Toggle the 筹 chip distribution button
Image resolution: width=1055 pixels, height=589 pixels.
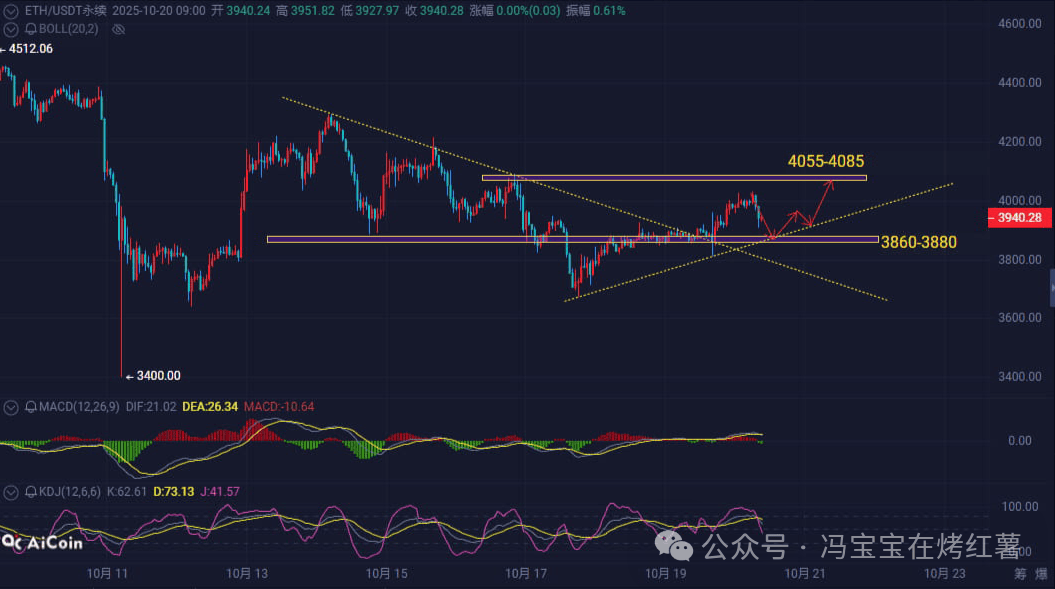point(1021,574)
